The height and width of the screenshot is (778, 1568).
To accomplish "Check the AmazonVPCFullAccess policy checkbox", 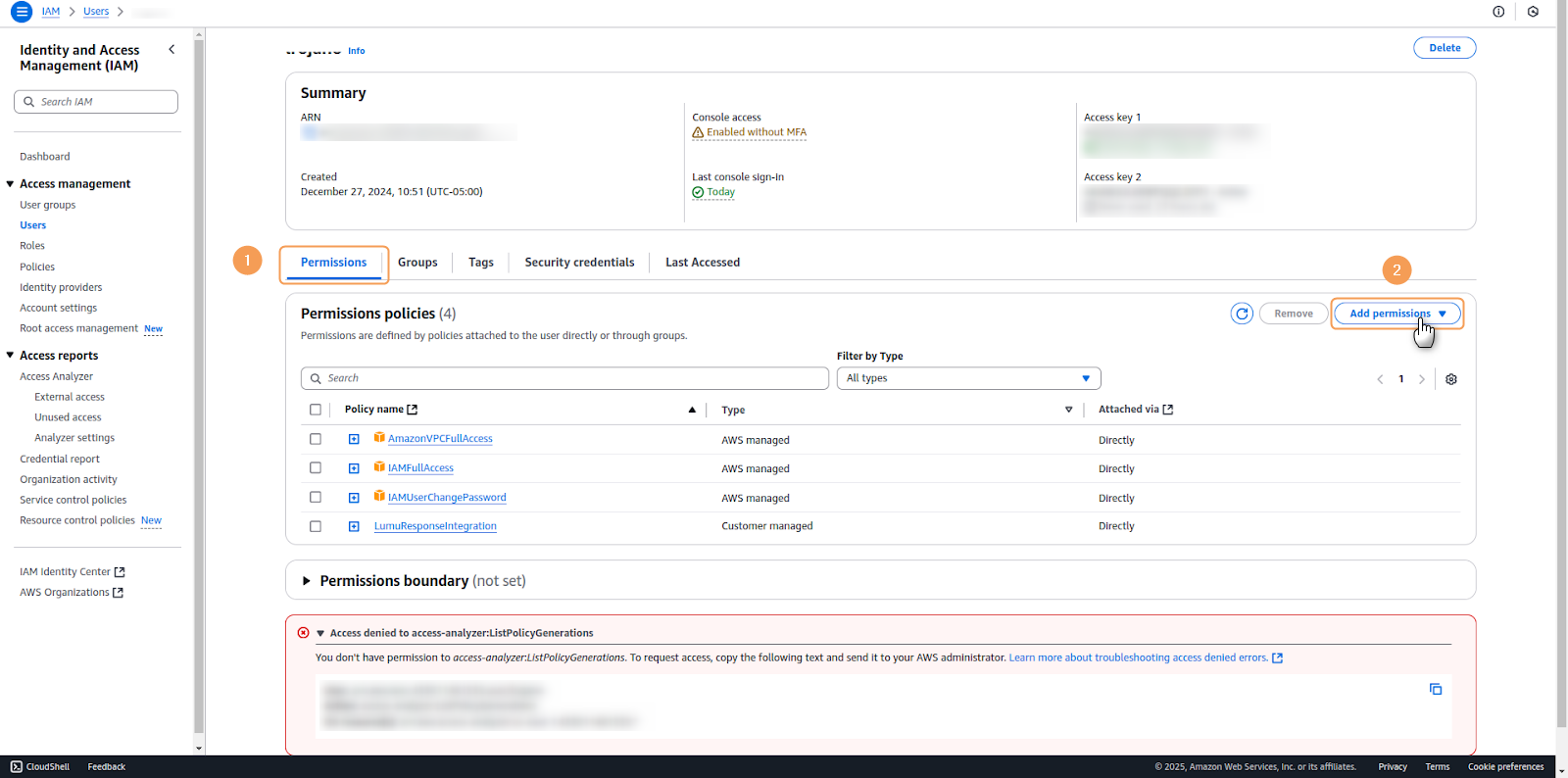I will pos(316,439).
